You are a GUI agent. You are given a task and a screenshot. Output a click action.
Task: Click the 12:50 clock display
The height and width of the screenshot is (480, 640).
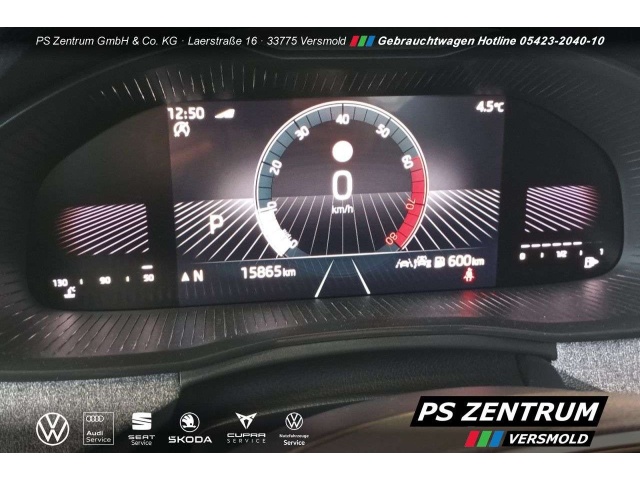point(187,112)
